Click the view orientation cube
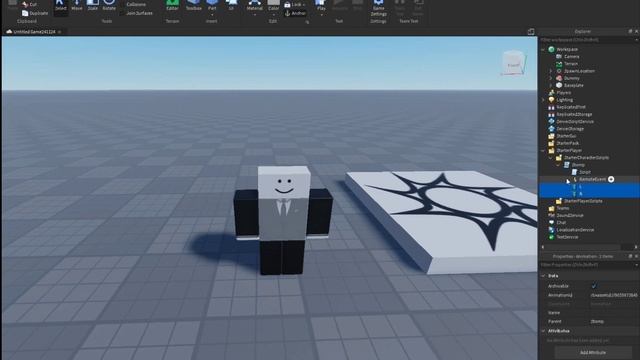 (x=513, y=63)
